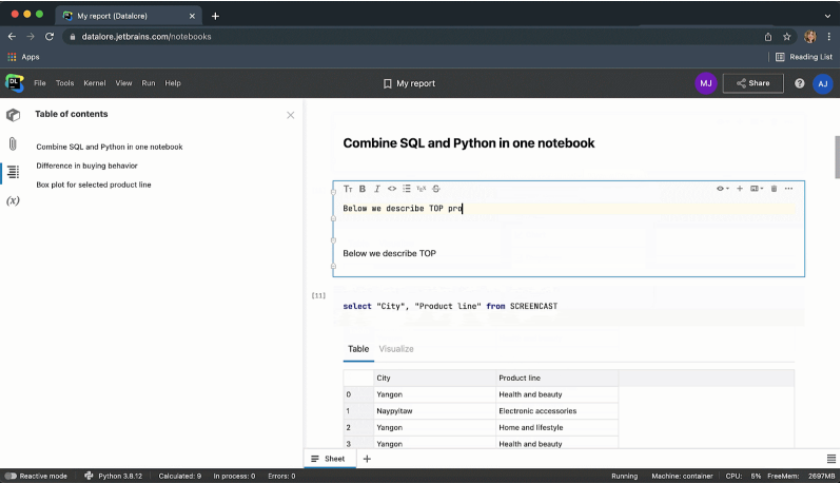
Task: Open the Variable viewer sidebar panel
Action: point(13,201)
